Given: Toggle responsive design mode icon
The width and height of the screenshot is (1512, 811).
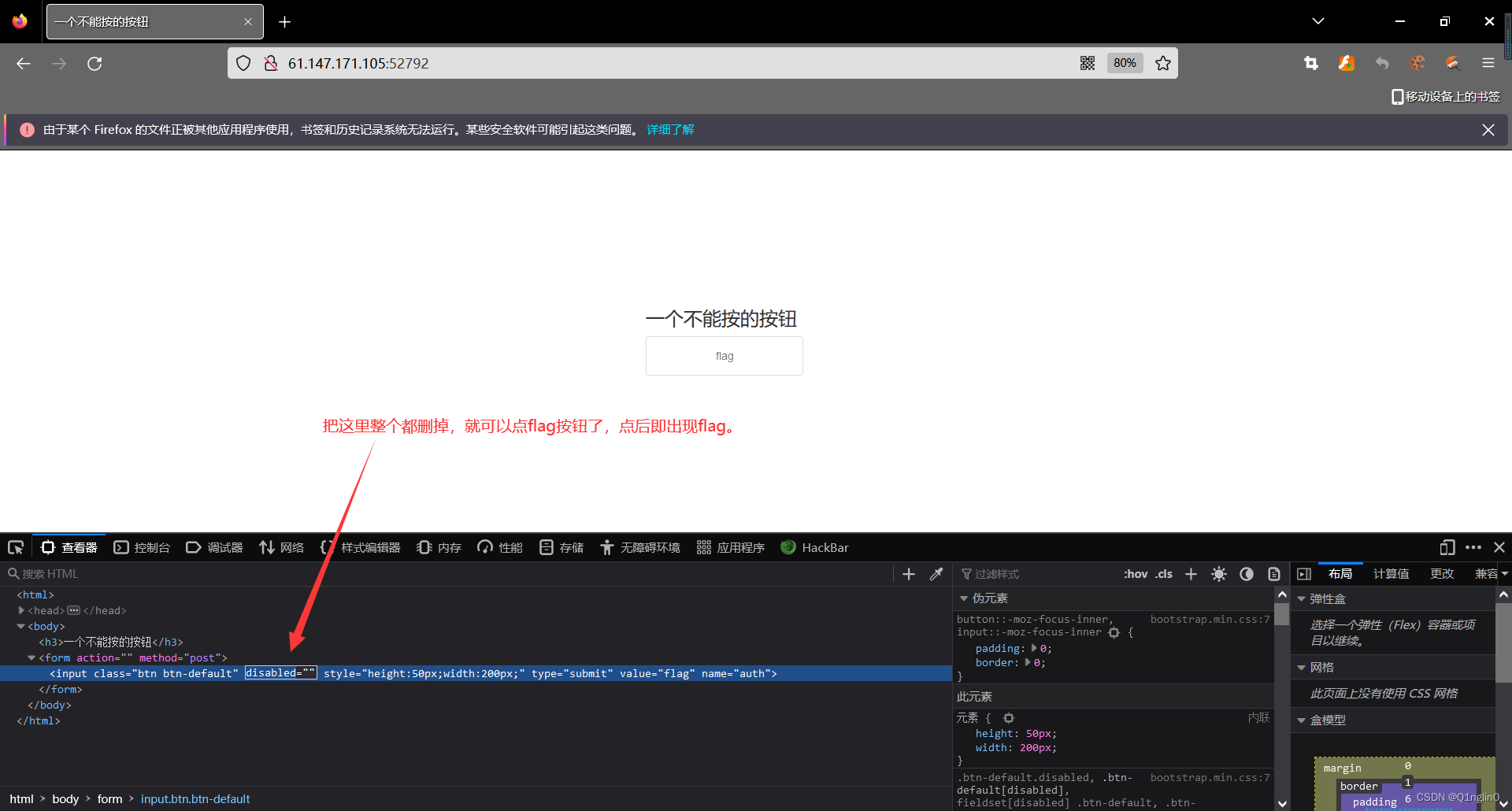Looking at the screenshot, I should pos(1447,547).
